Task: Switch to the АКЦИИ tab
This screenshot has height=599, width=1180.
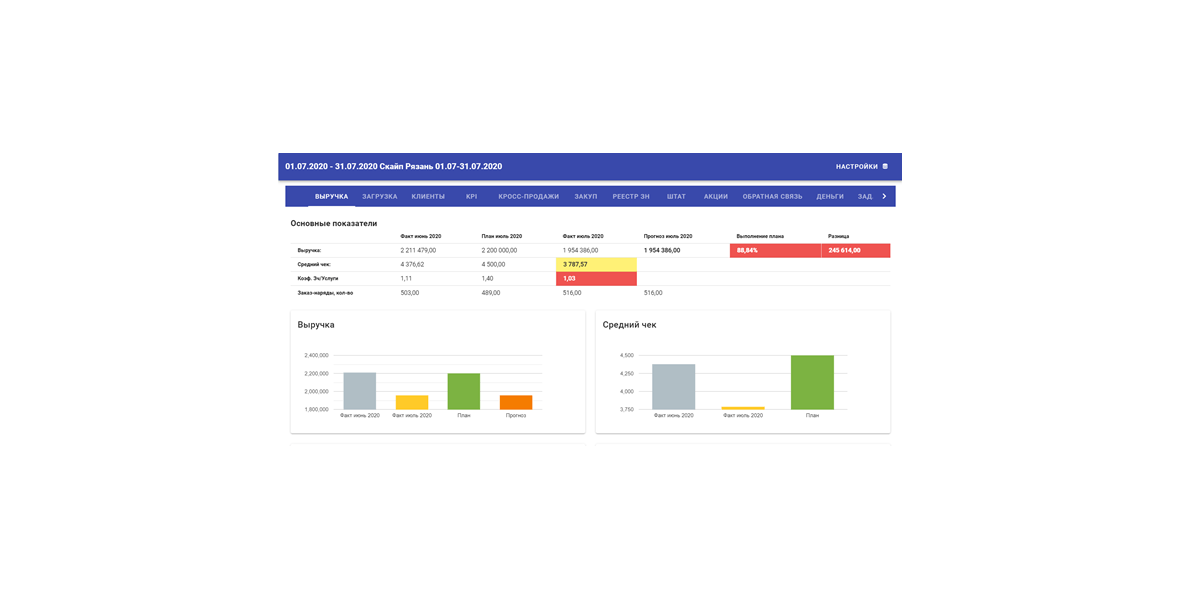Action: coord(716,196)
